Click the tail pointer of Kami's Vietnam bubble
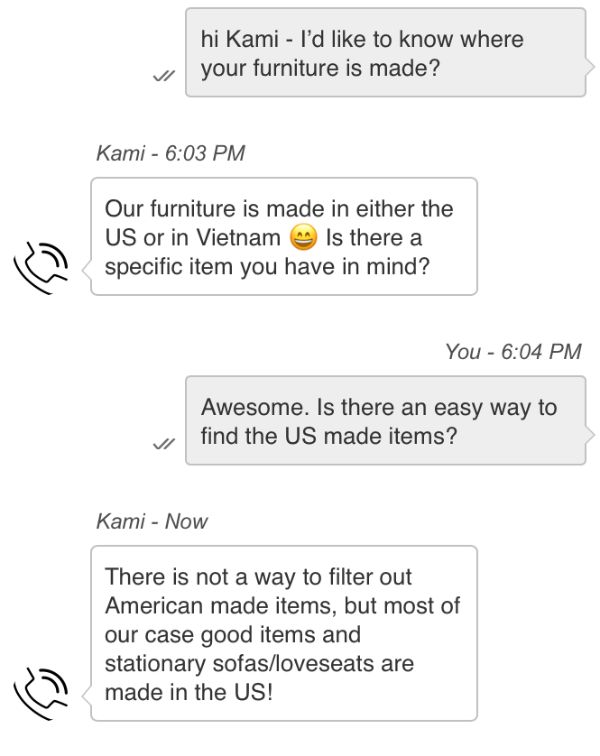 pyautogui.click(x=86, y=270)
